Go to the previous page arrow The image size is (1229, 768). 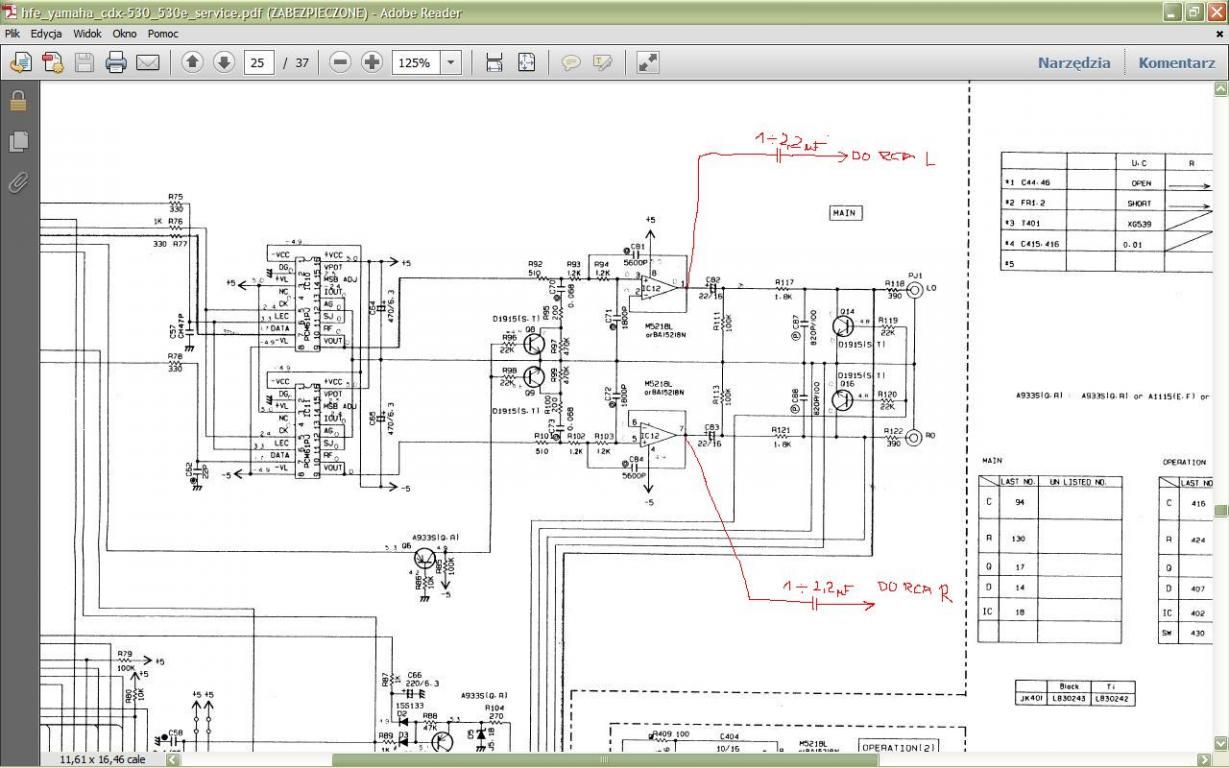[192, 62]
